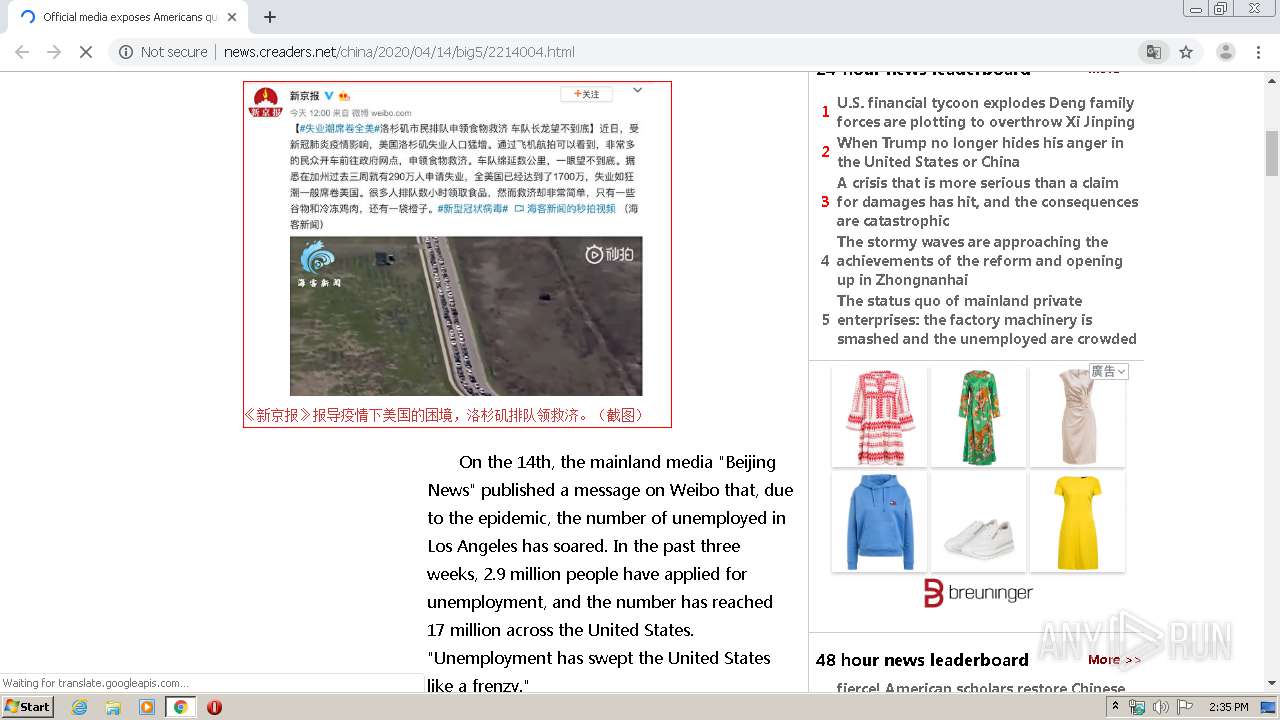Click the blue hoodie ad
The image size is (1280, 720).
point(879,522)
